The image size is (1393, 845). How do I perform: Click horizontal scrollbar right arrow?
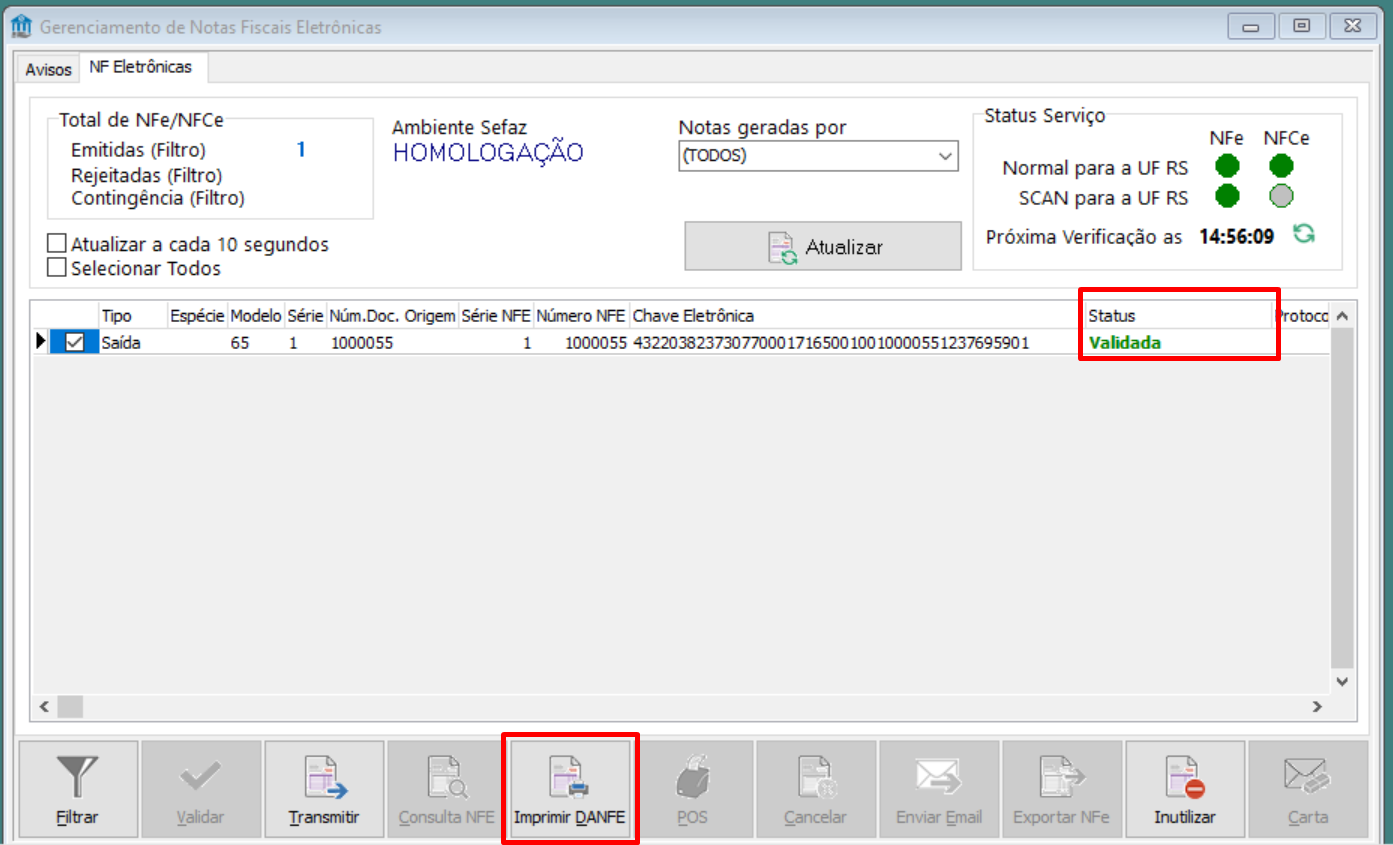pyautogui.click(x=1318, y=706)
